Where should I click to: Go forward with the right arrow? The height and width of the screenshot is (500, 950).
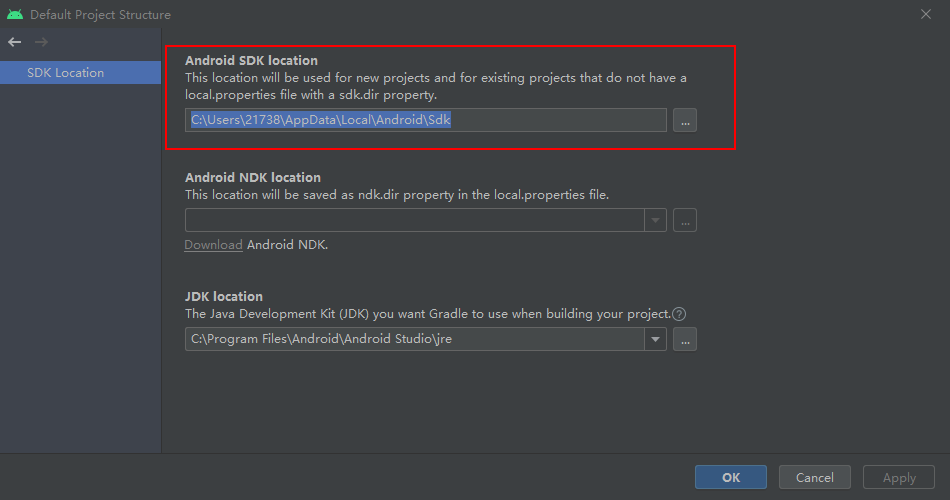coord(41,42)
